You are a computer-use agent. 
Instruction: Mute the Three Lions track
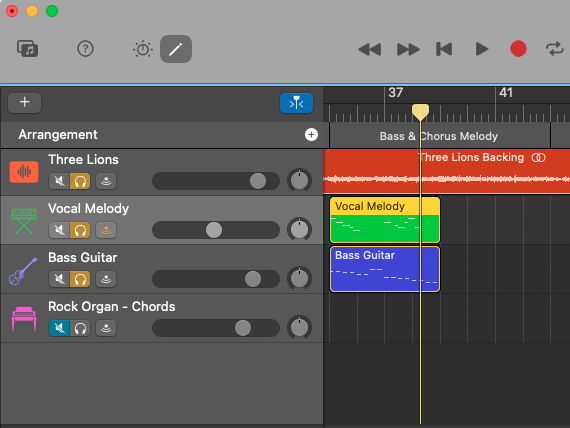[x=59, y=181]
